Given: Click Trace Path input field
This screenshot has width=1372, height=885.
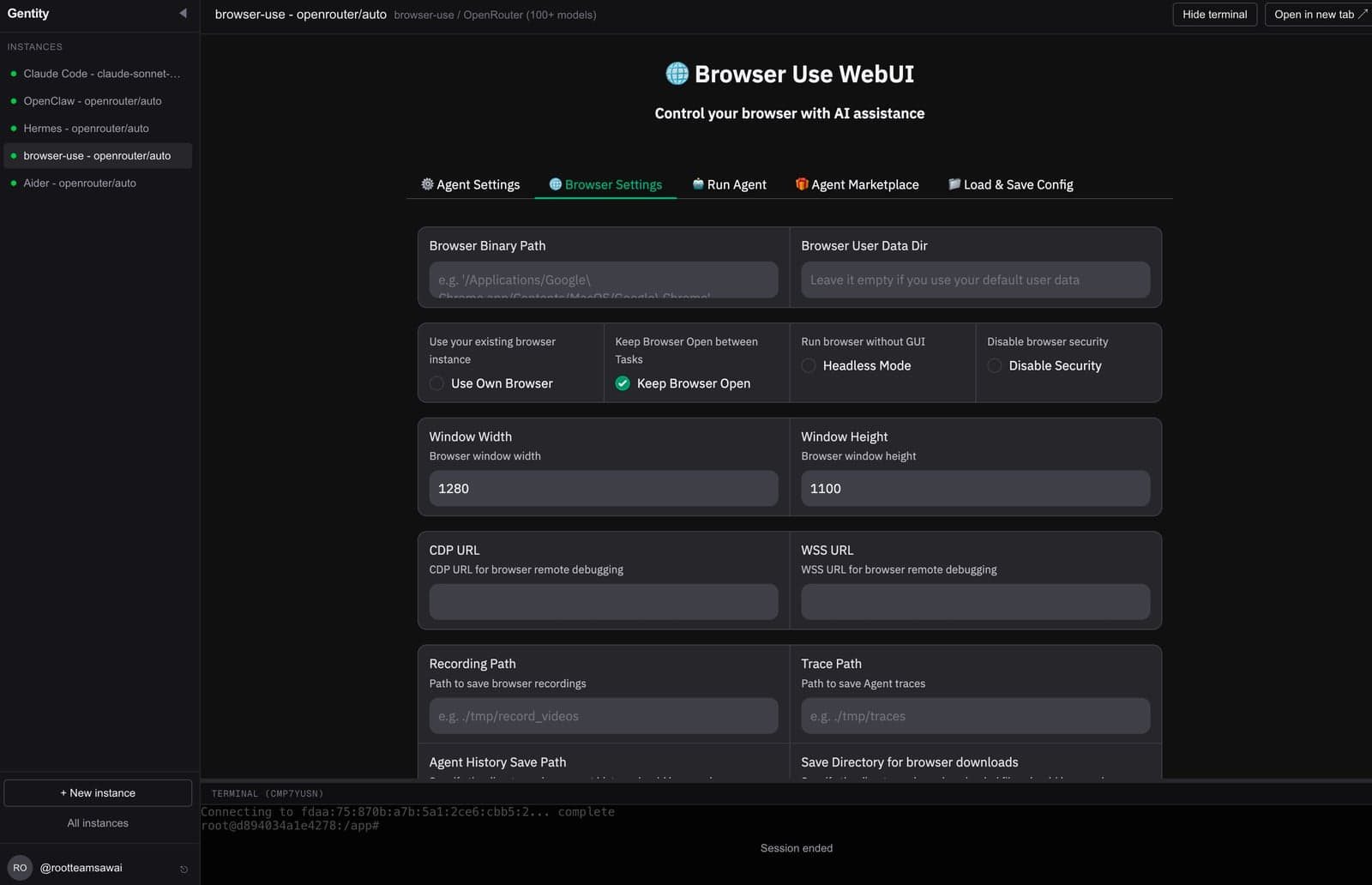Looking at the screenshot, I should (x=976, y=716).
